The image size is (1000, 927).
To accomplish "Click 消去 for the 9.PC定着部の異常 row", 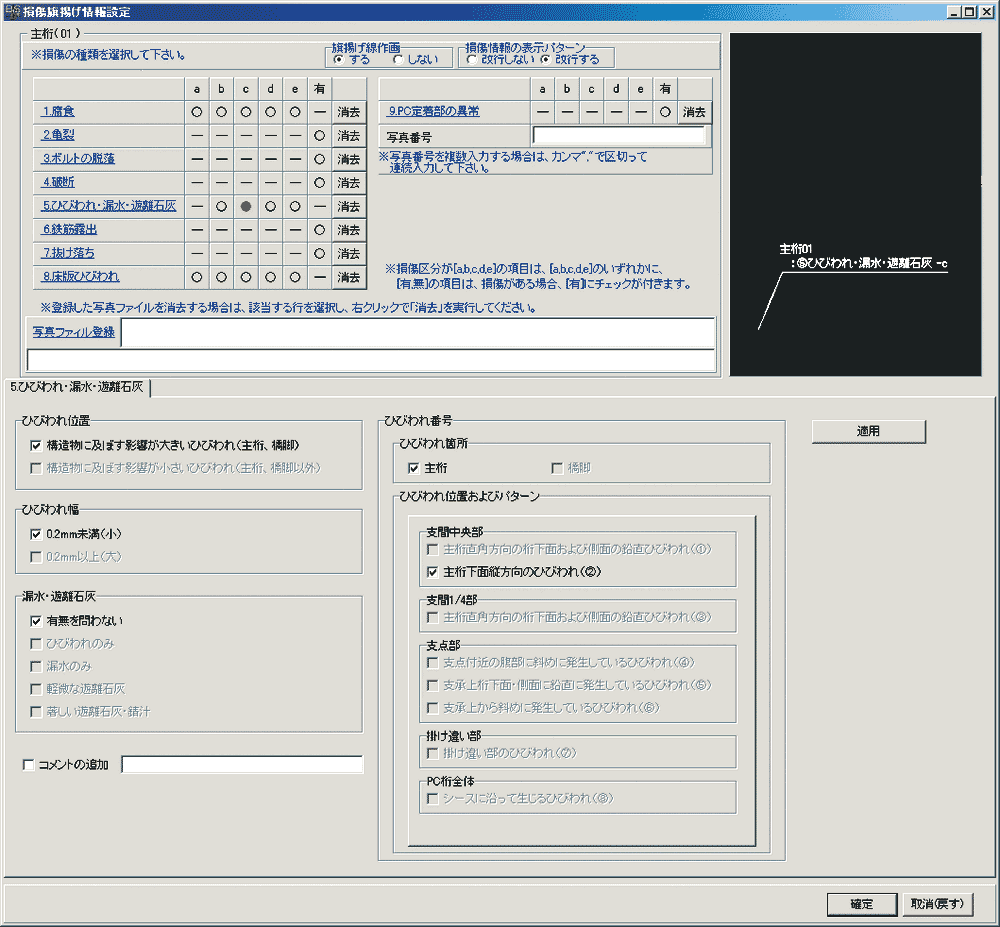I will tap(694, 112).
